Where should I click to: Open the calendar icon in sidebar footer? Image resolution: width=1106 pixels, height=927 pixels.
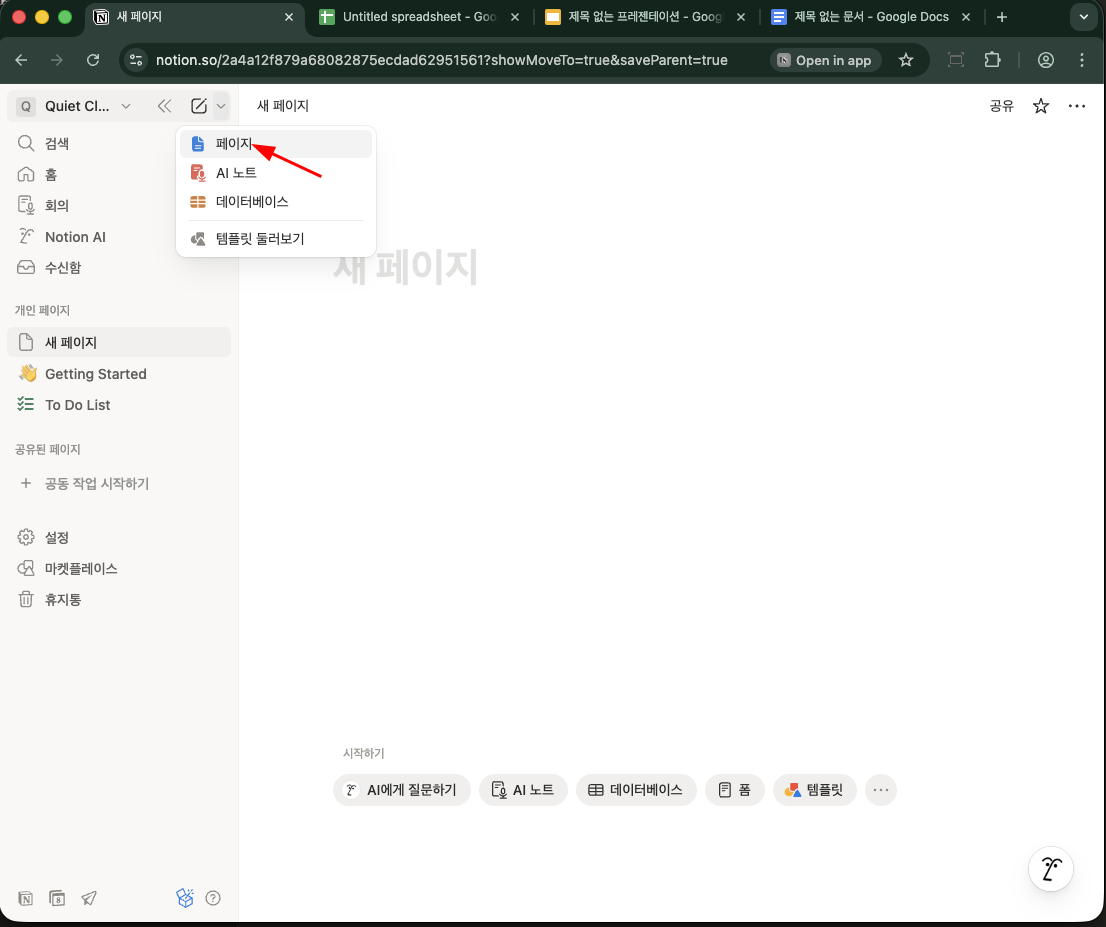coord(57,898)
